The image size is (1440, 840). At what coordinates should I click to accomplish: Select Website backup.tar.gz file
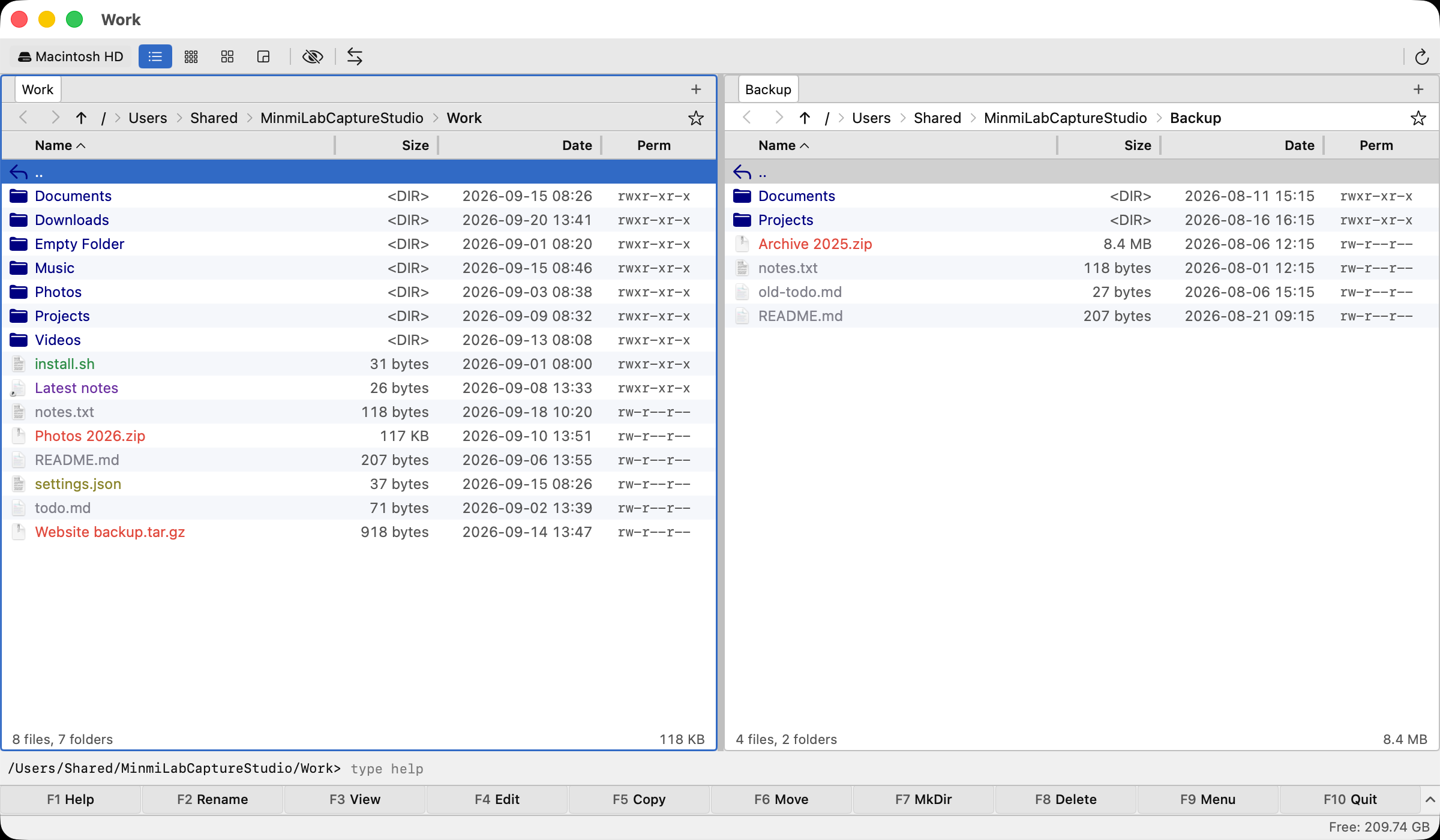click(x=359, y=532)
